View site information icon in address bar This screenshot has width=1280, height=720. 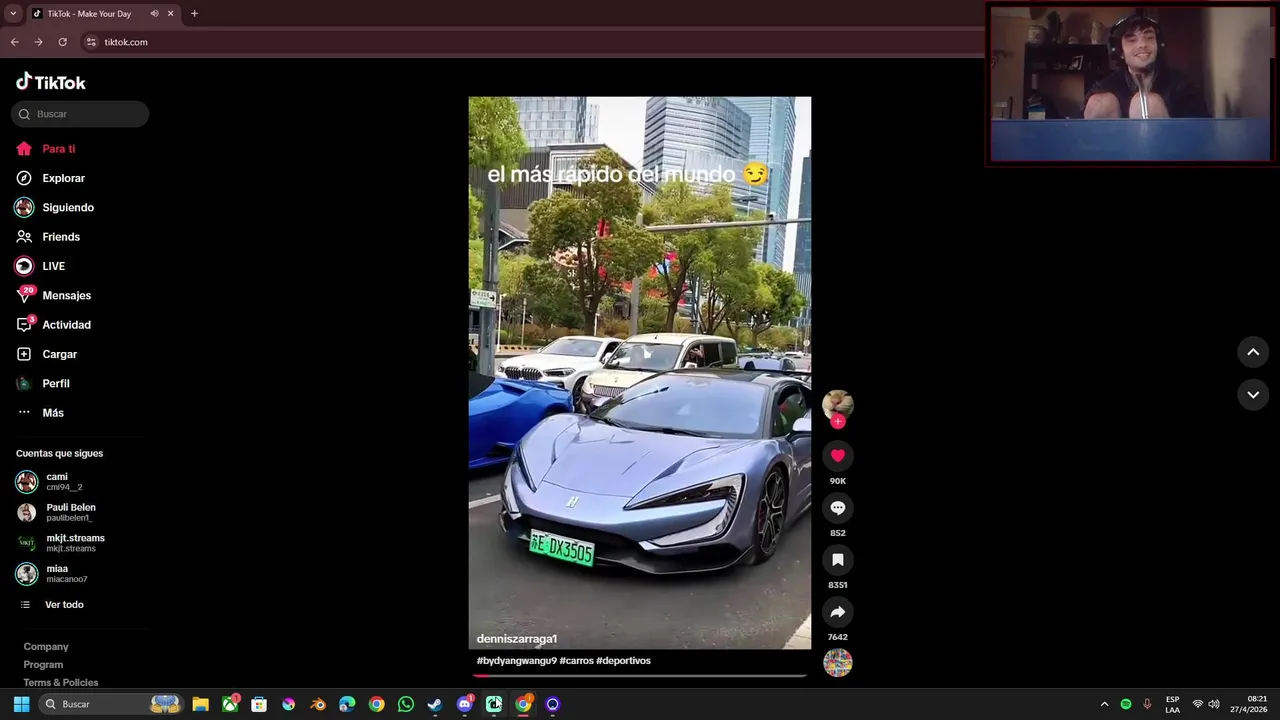click(x=91, y=42)
